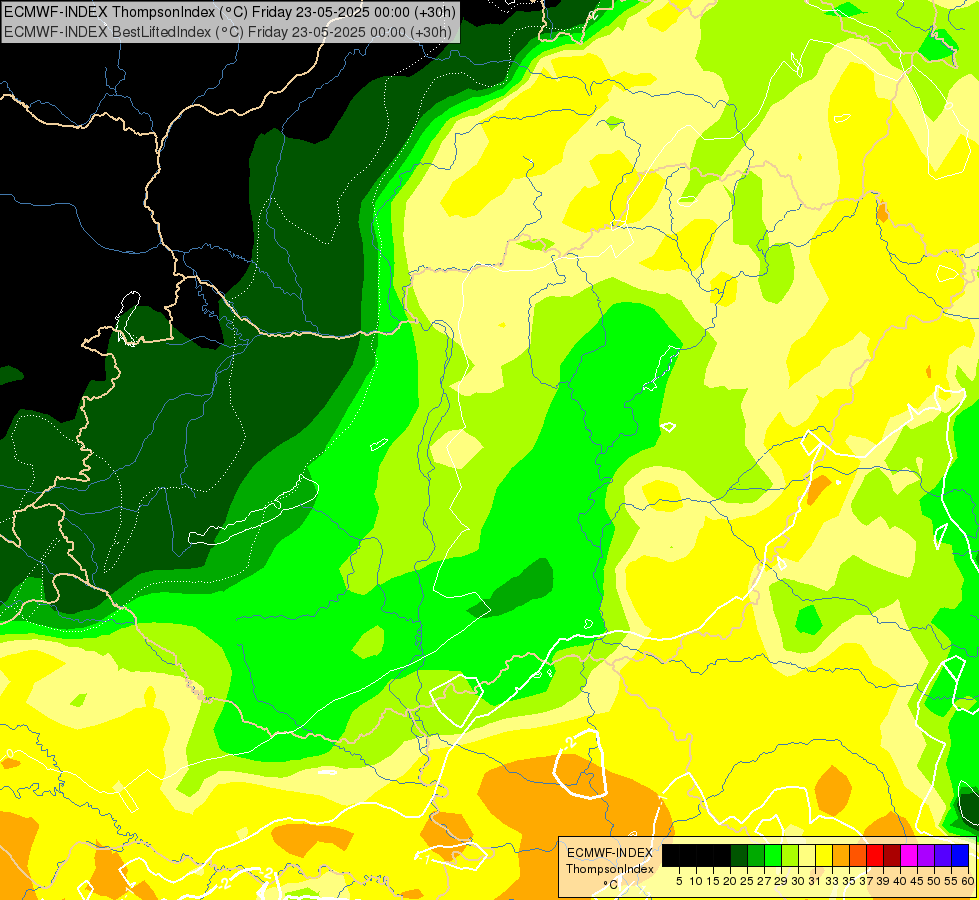Click the legend tick label 35
Viewport: 979px width, 900px height.
[850, 881]
